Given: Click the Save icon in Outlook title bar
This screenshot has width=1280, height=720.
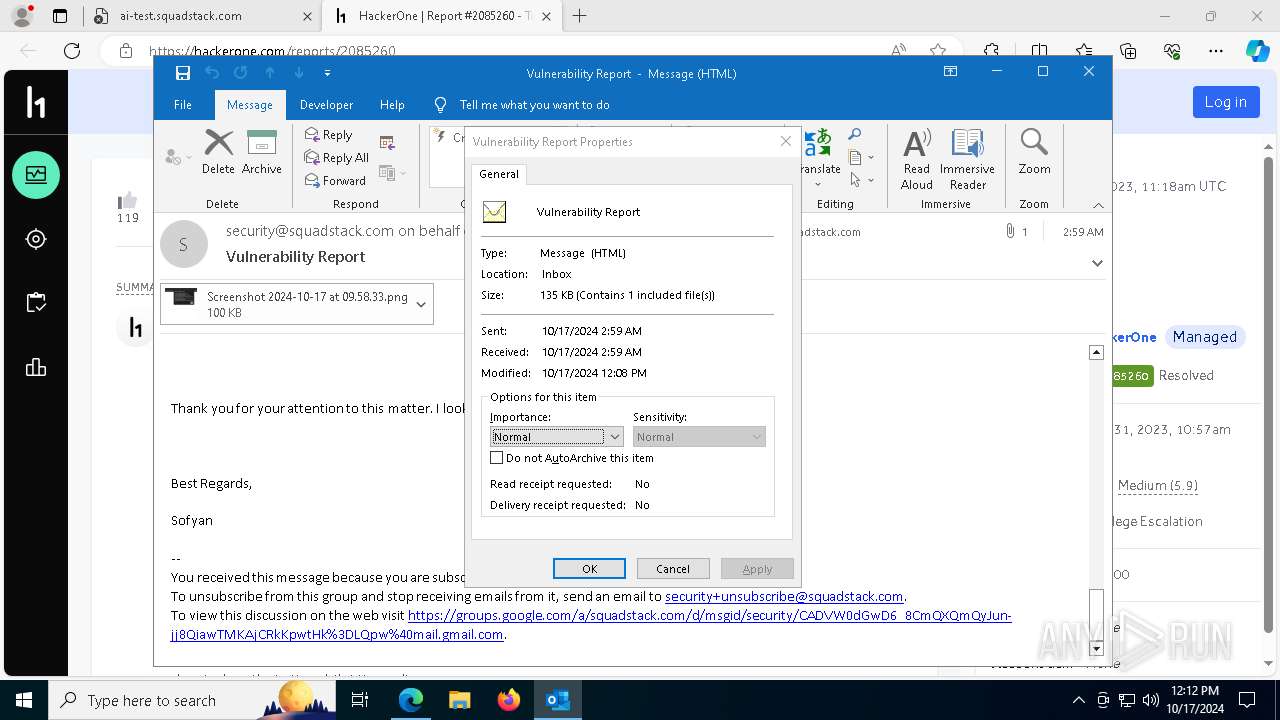Looking at the screenshot, I should tap(182, 73).
